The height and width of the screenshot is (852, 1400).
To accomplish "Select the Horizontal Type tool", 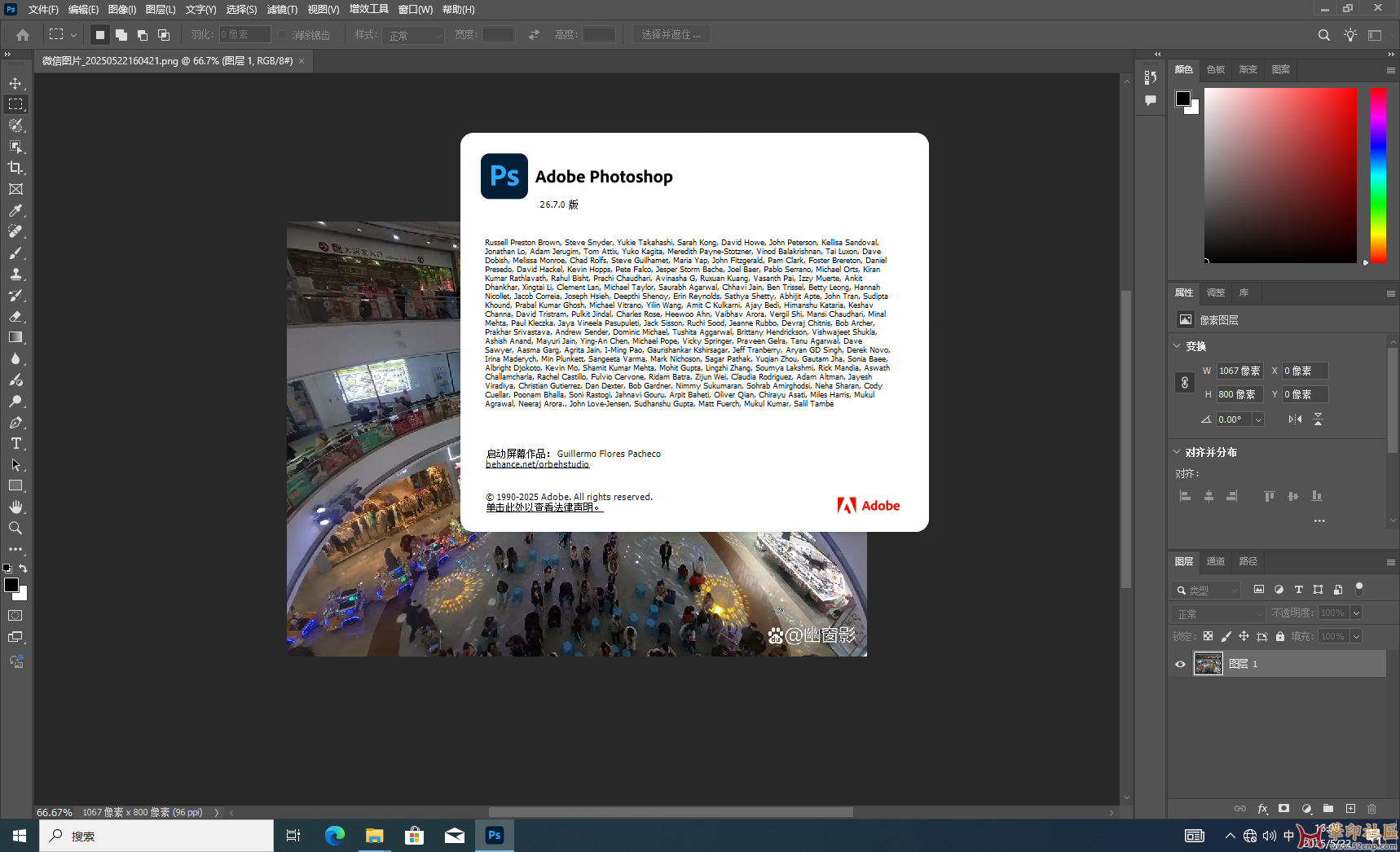I will (15, 443).
